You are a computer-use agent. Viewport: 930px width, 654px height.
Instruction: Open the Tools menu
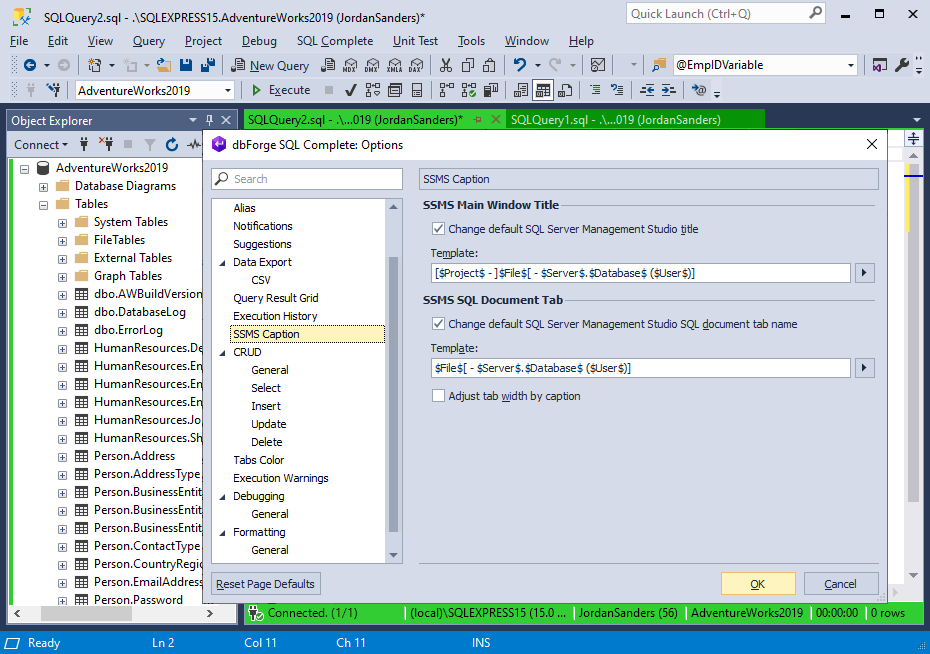[472, 41]
